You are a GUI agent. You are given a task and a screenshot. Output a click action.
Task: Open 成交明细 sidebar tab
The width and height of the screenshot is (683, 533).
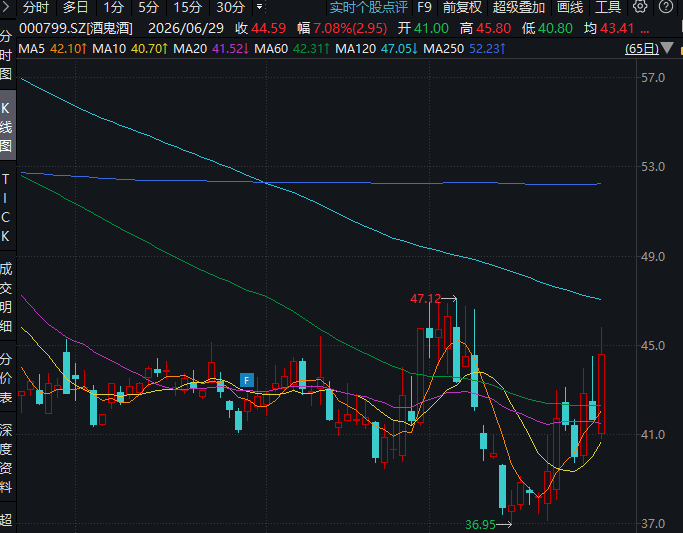[x=6, y=297]
